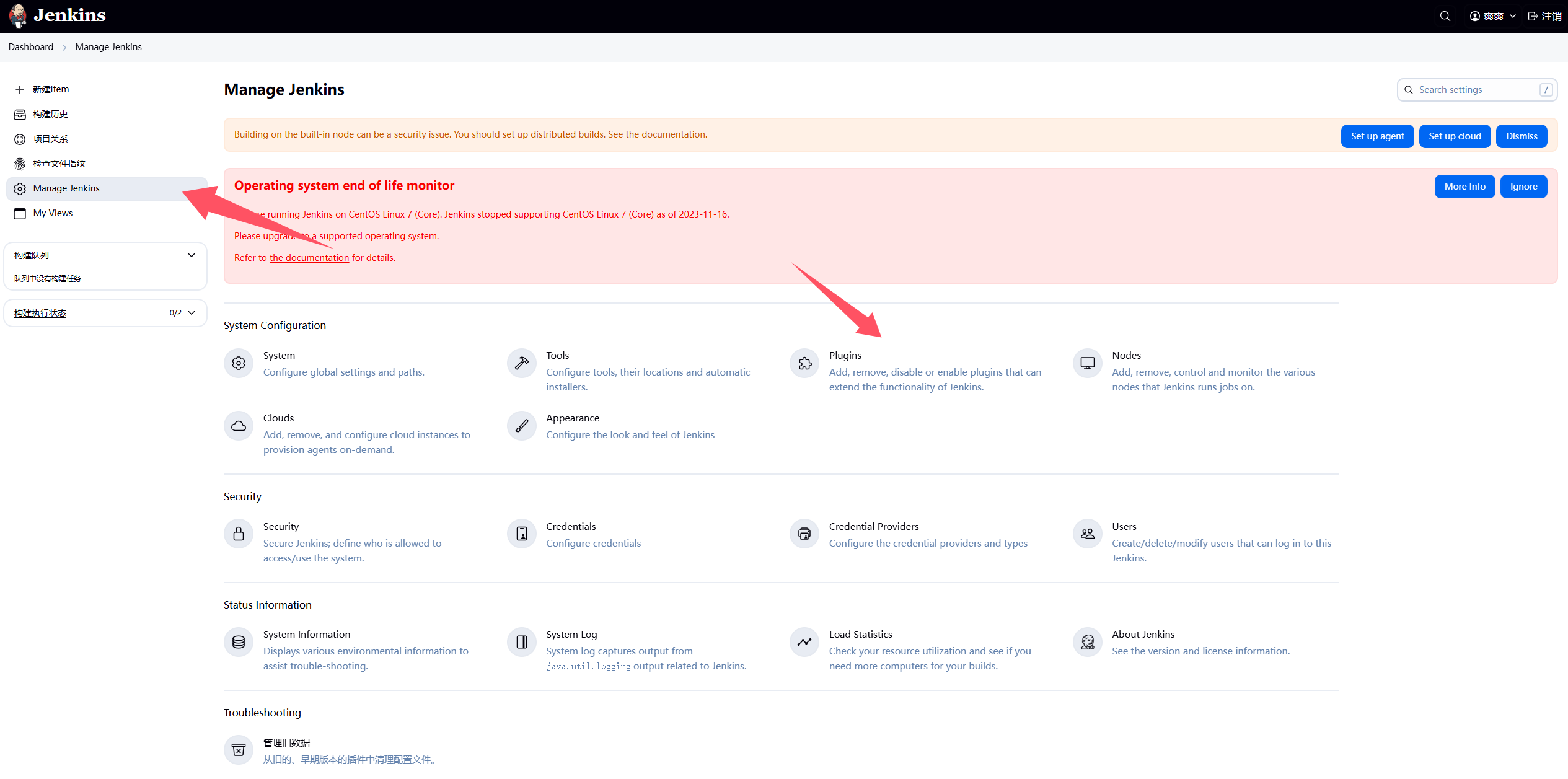The height and width of the screenshot is (779, 1568).
Task: Open Credentials title link
Action: (x=571, y=527)
